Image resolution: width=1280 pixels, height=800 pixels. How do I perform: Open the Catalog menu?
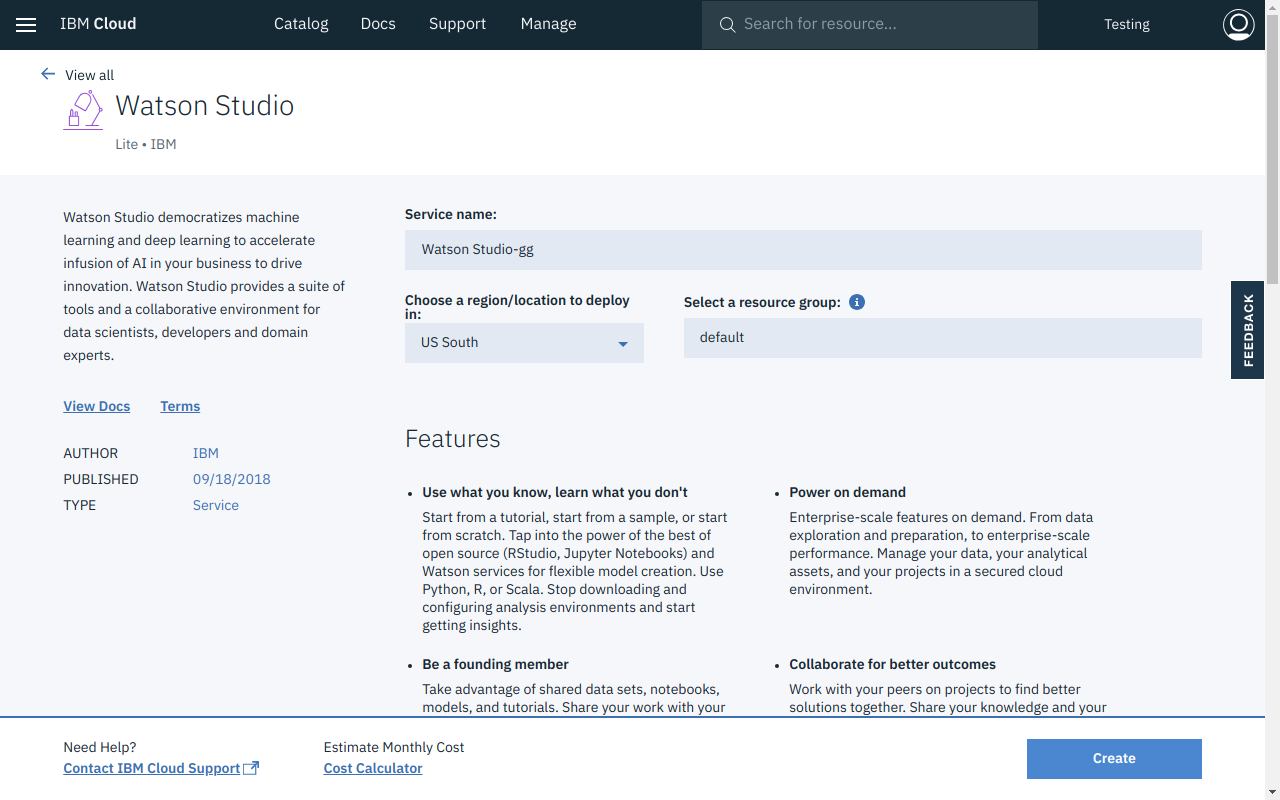pos(301,24)
